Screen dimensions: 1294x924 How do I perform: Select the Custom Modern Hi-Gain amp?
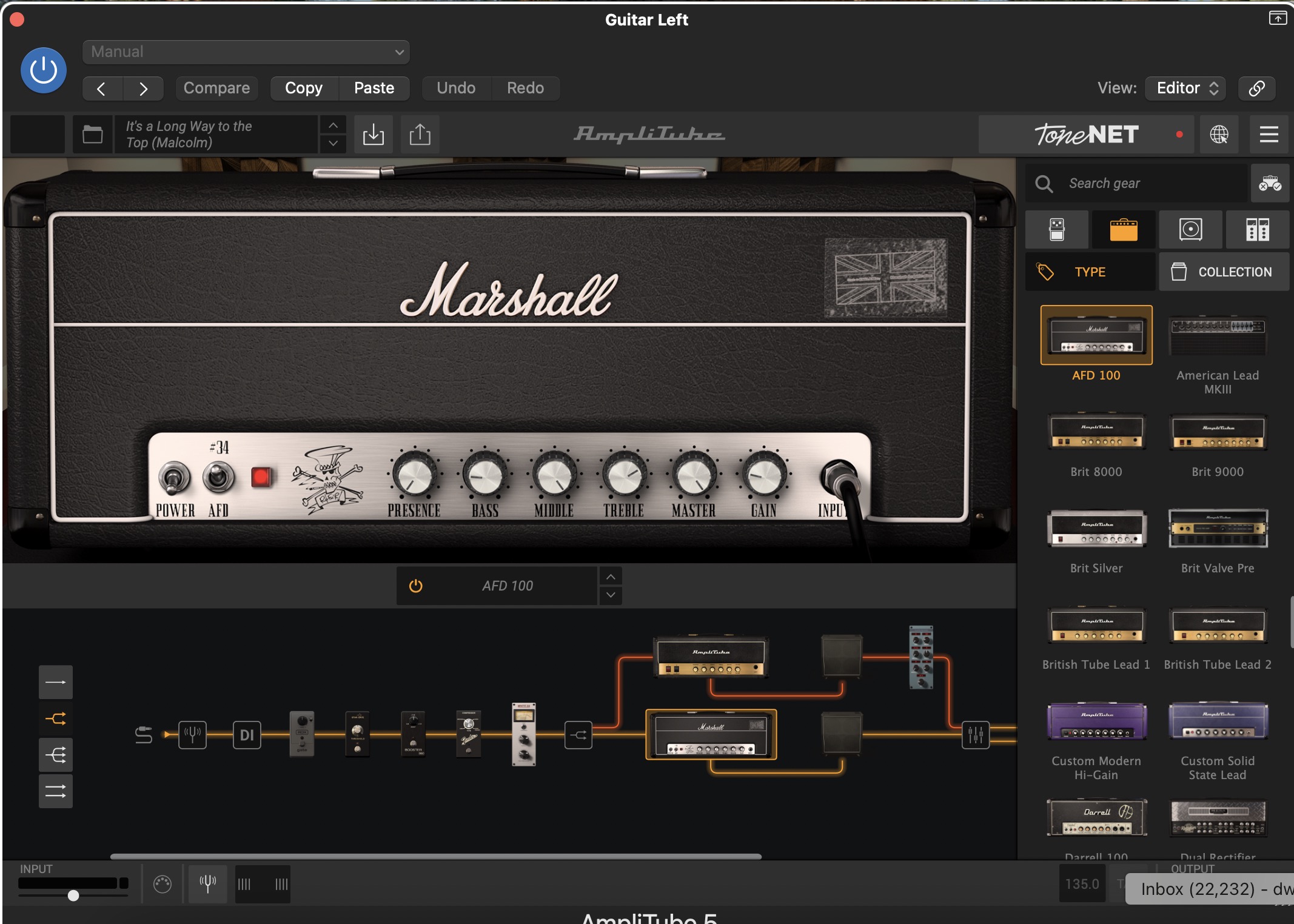click(1096, 721)
